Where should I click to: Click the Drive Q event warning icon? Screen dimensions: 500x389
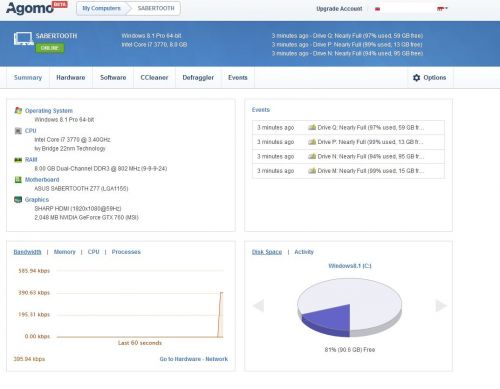(312, 127)
